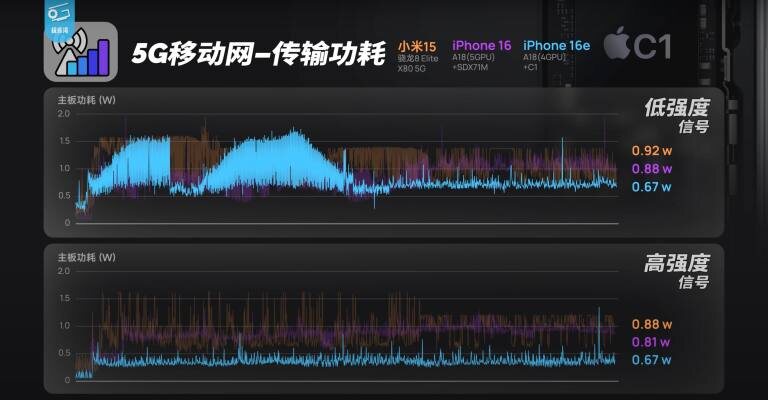This screenshot has height=400, width=768.
Task: Click the "2.0" axis label in low-signal chart
Action: [64, 114]
